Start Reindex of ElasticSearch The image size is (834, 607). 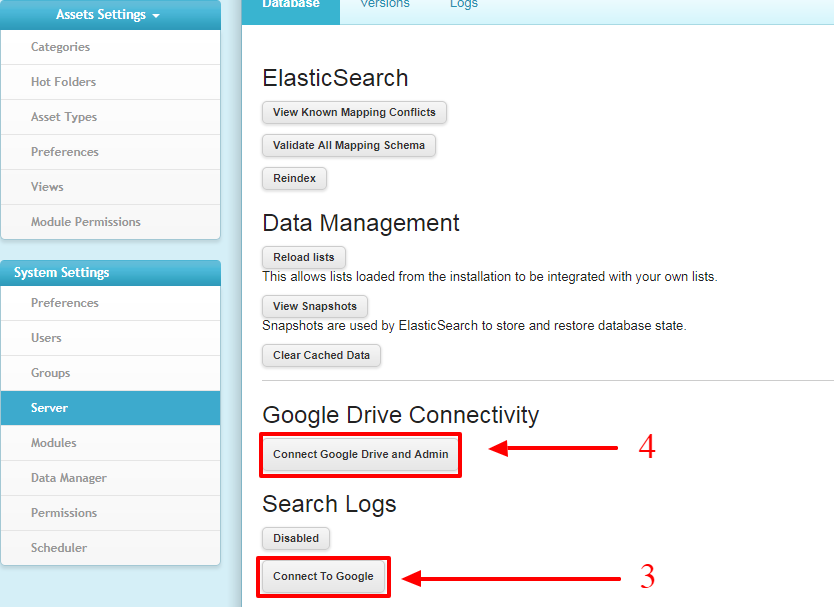point(294,178)
